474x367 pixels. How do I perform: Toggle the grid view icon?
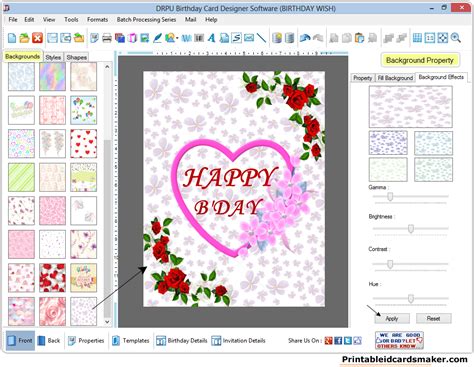click(x=417, y=38)
